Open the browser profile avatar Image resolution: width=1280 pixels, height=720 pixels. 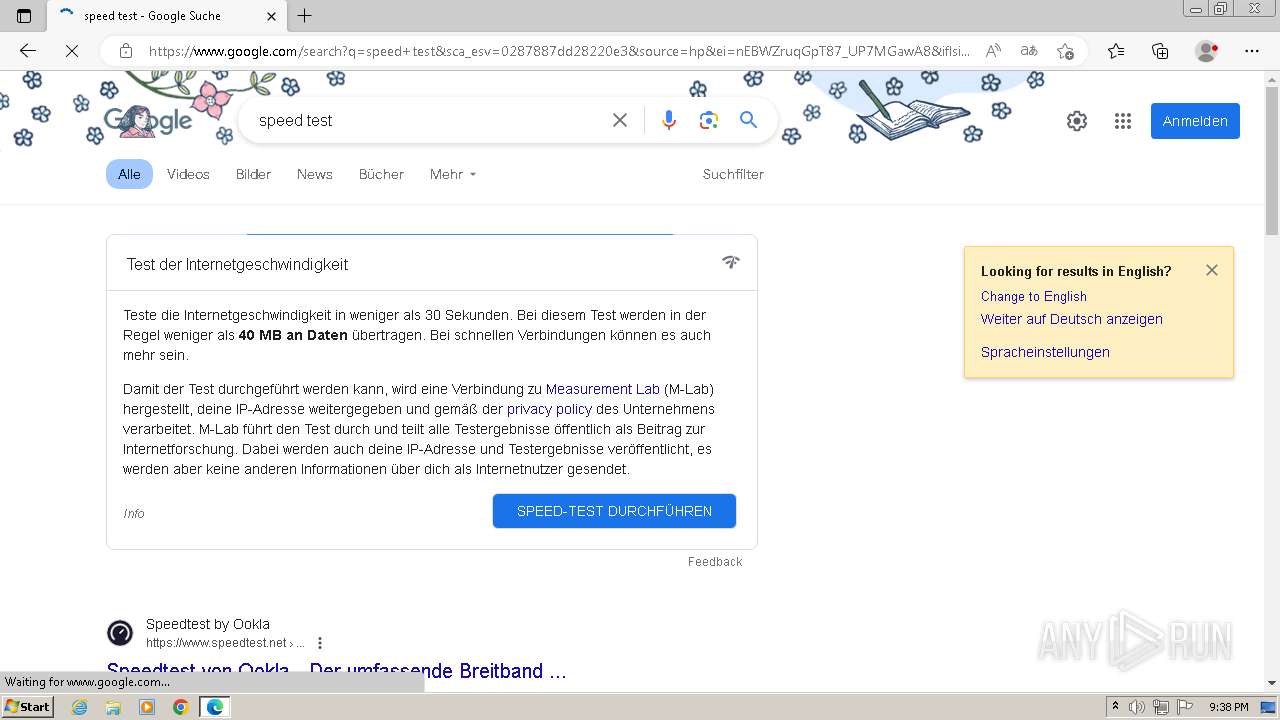1207,51
